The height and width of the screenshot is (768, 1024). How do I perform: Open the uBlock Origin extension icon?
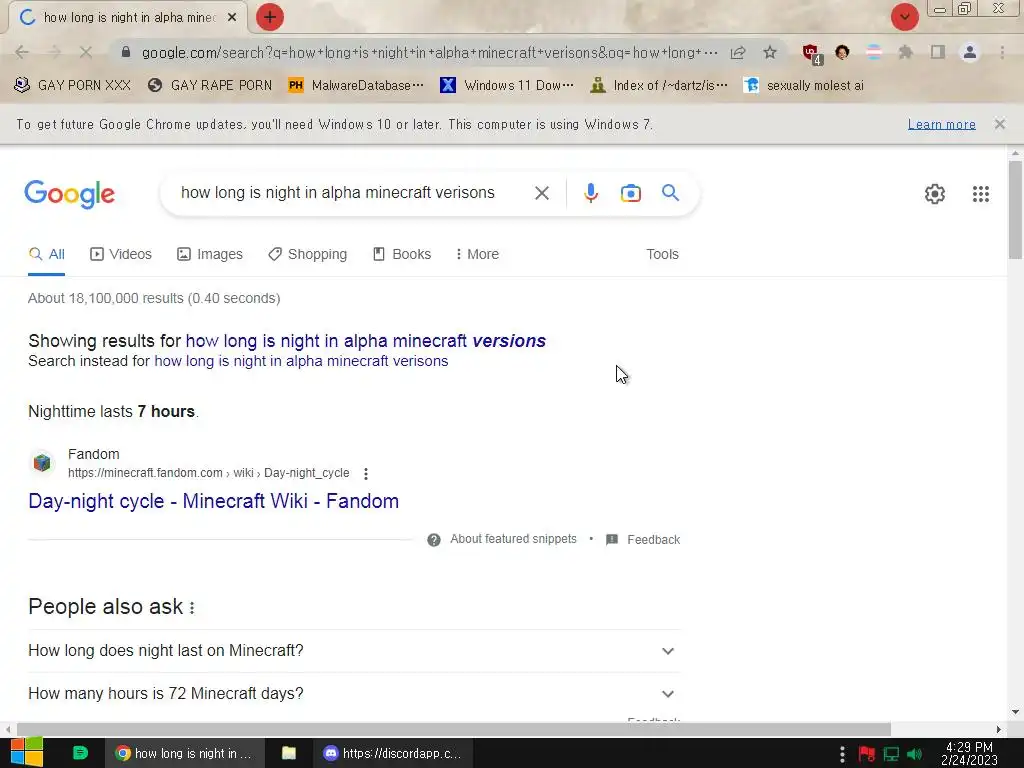811,53
